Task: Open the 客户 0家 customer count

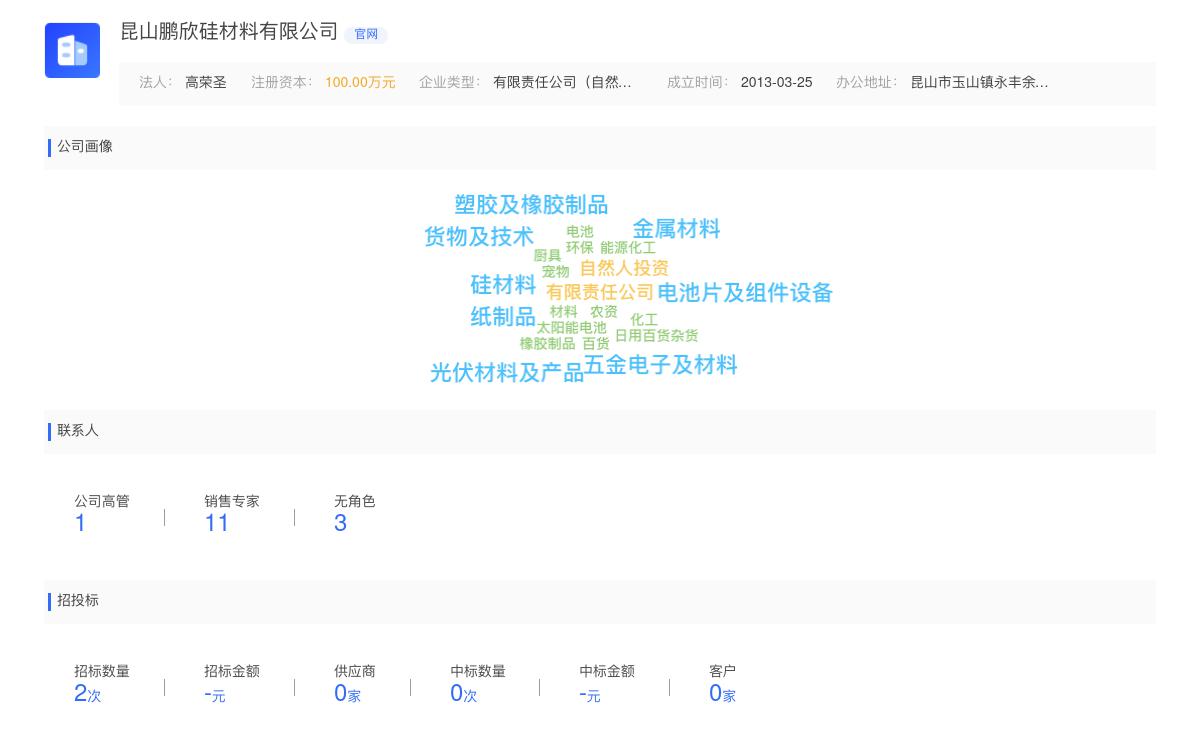Action: click(x=721, y=693)
